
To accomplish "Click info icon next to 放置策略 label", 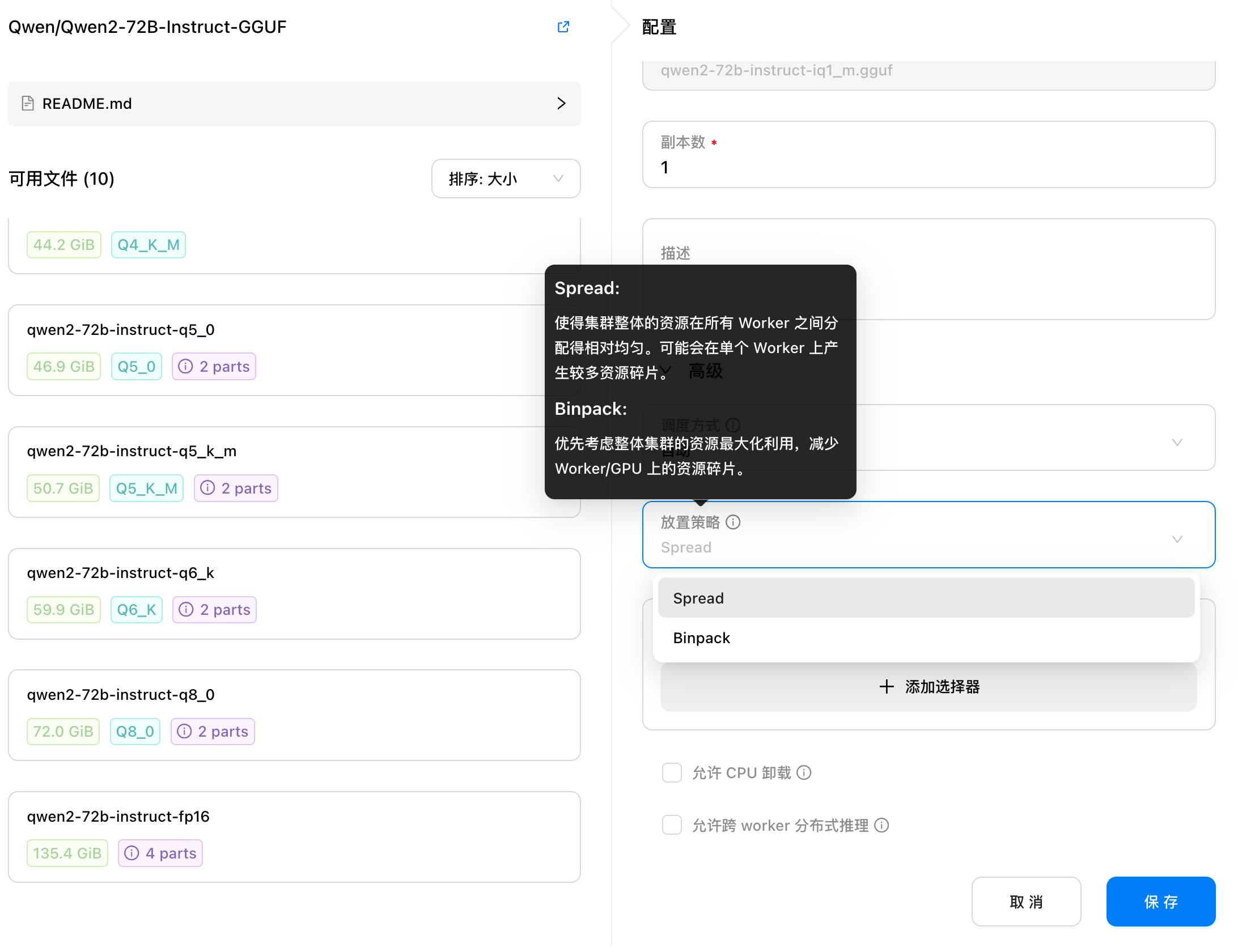I will 733,522.
